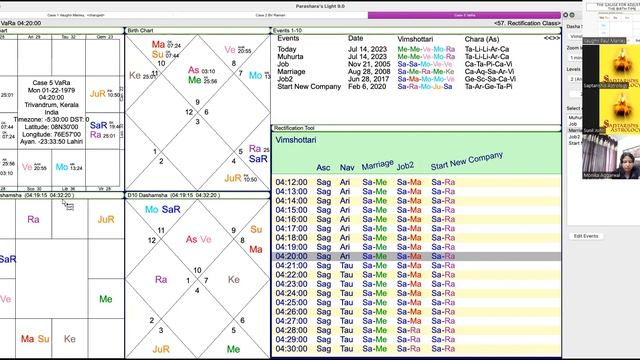Select Muhurta in the side event list
This screenshot has height=360, width=640.
[575, 118]
